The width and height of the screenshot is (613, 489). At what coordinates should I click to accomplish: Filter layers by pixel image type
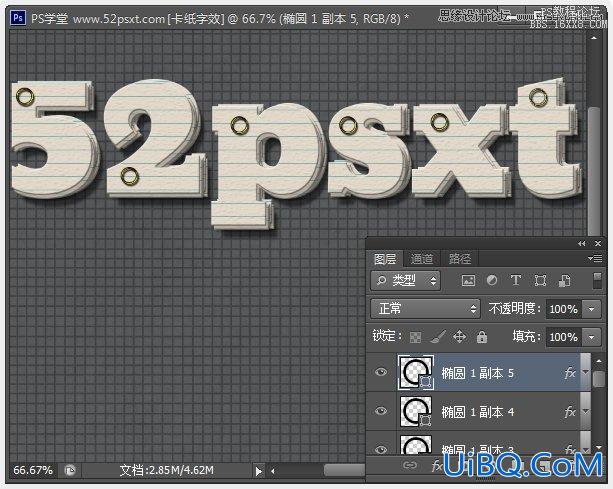[468, 280]
